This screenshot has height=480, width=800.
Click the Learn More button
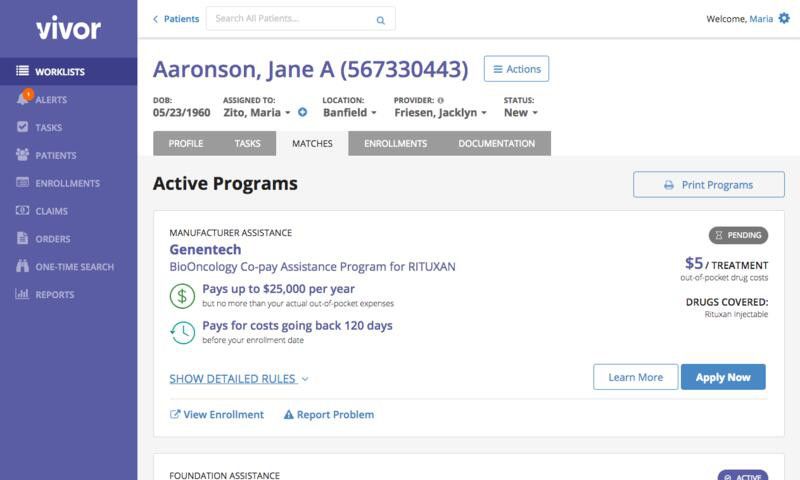(x=636, y=377)
